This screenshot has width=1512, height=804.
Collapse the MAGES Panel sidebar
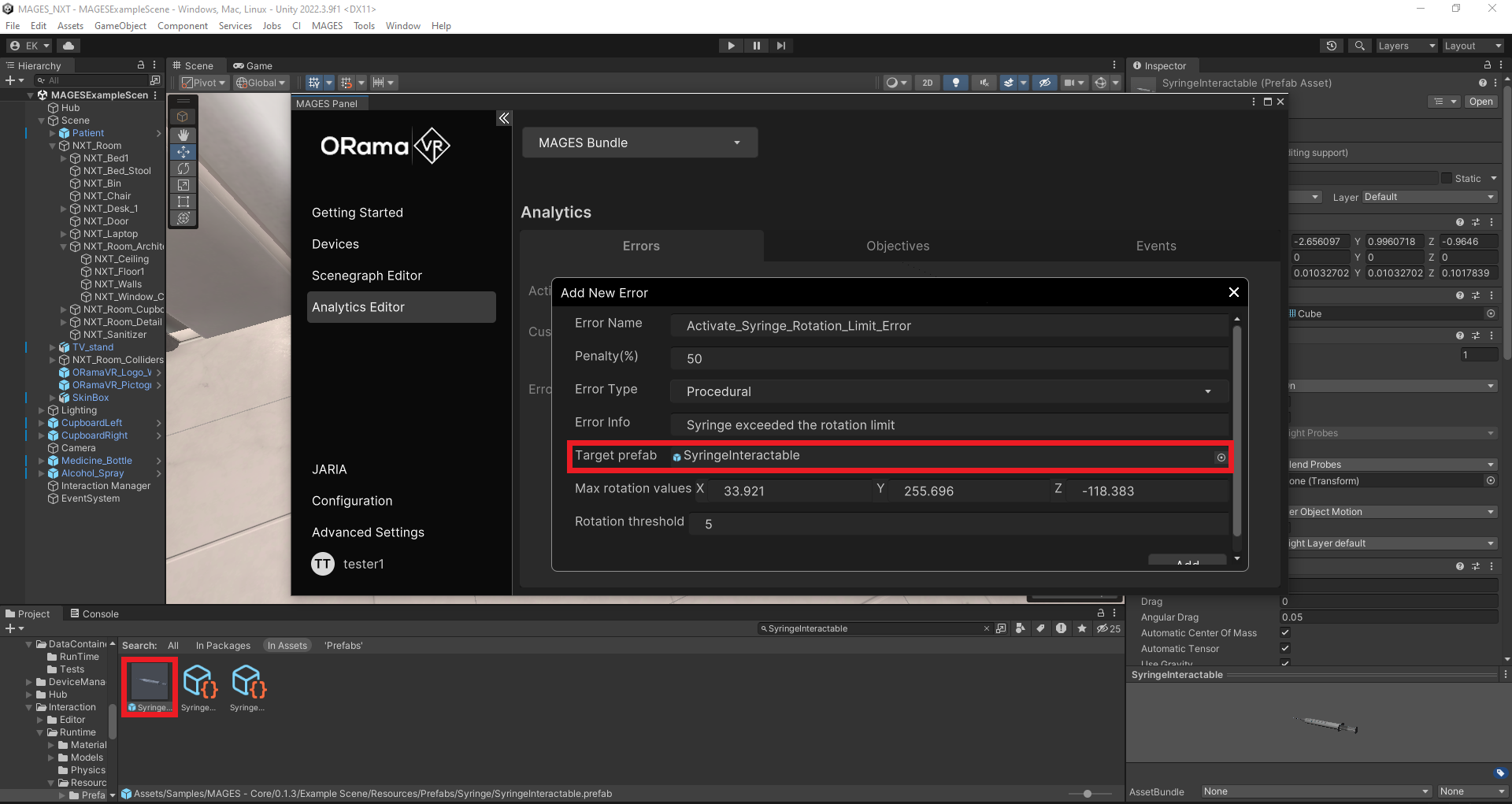[x=504, y=118]
